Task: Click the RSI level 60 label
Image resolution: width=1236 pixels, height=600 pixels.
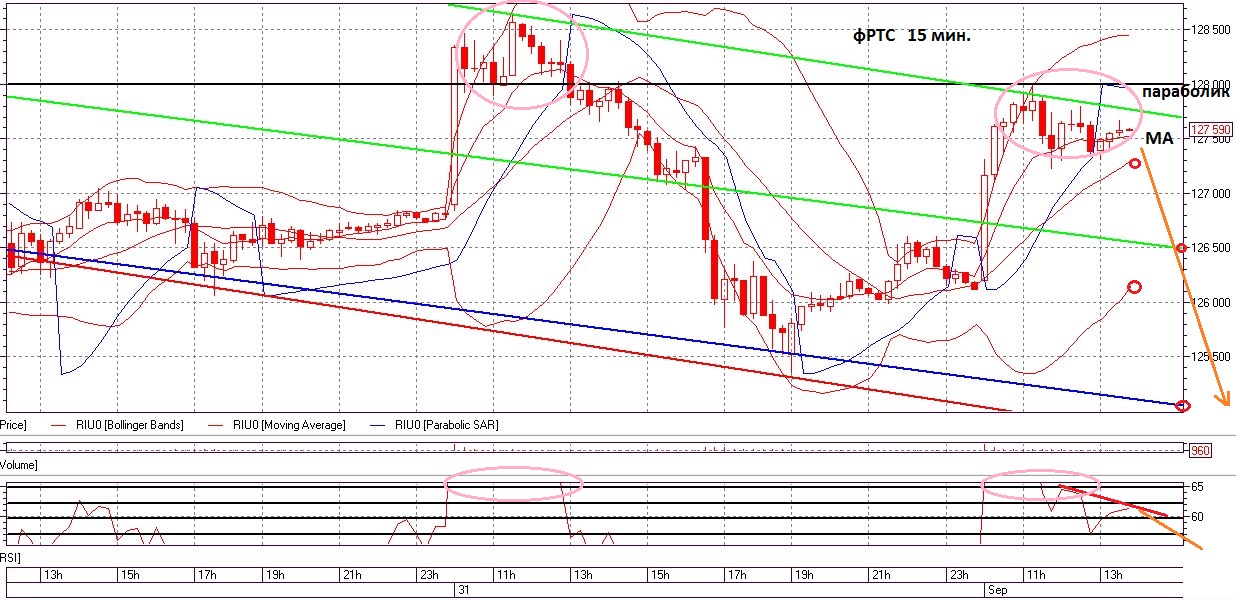Action: (1198, 517)
